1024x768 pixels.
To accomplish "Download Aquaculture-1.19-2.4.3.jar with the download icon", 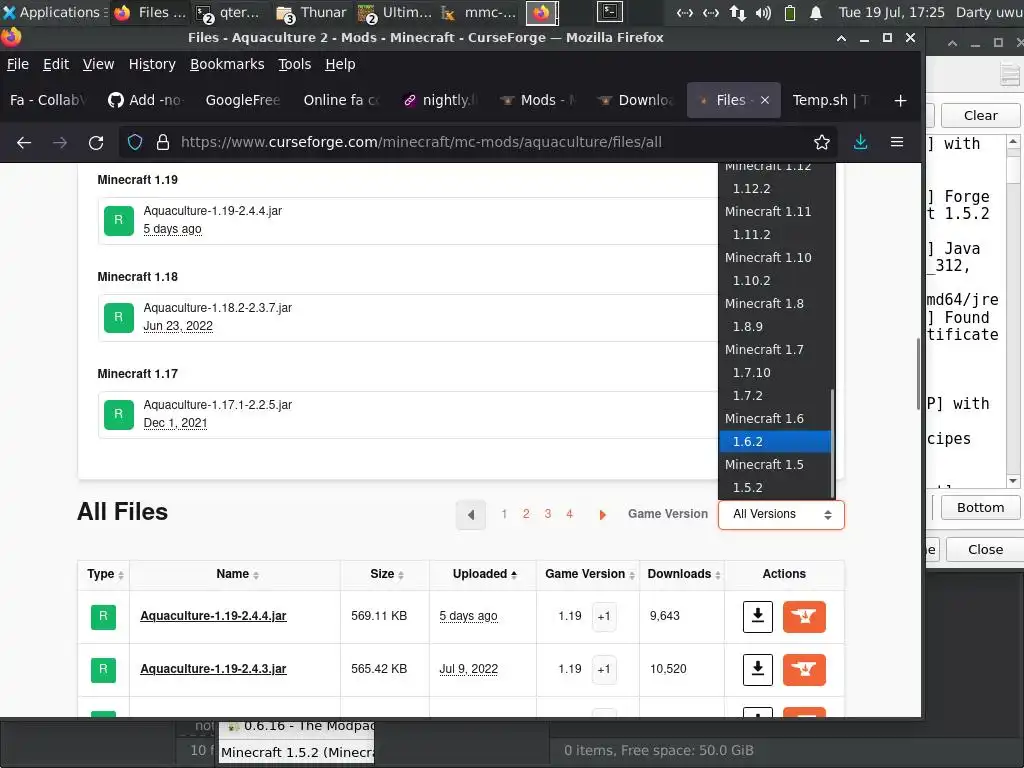I will pos(758,669).
